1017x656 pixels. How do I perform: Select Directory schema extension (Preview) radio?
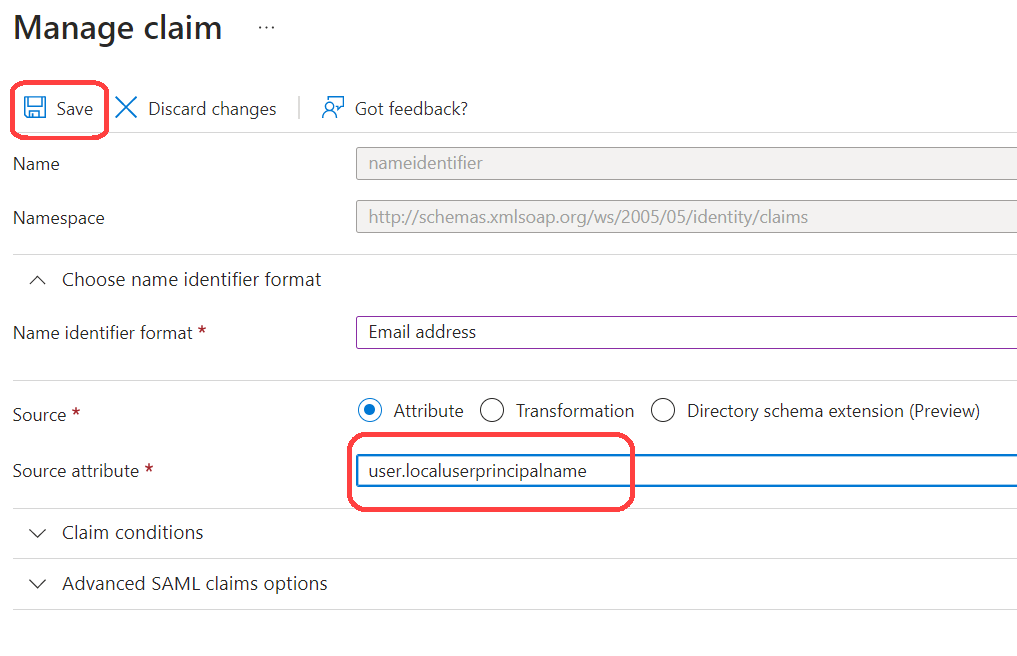663,410
